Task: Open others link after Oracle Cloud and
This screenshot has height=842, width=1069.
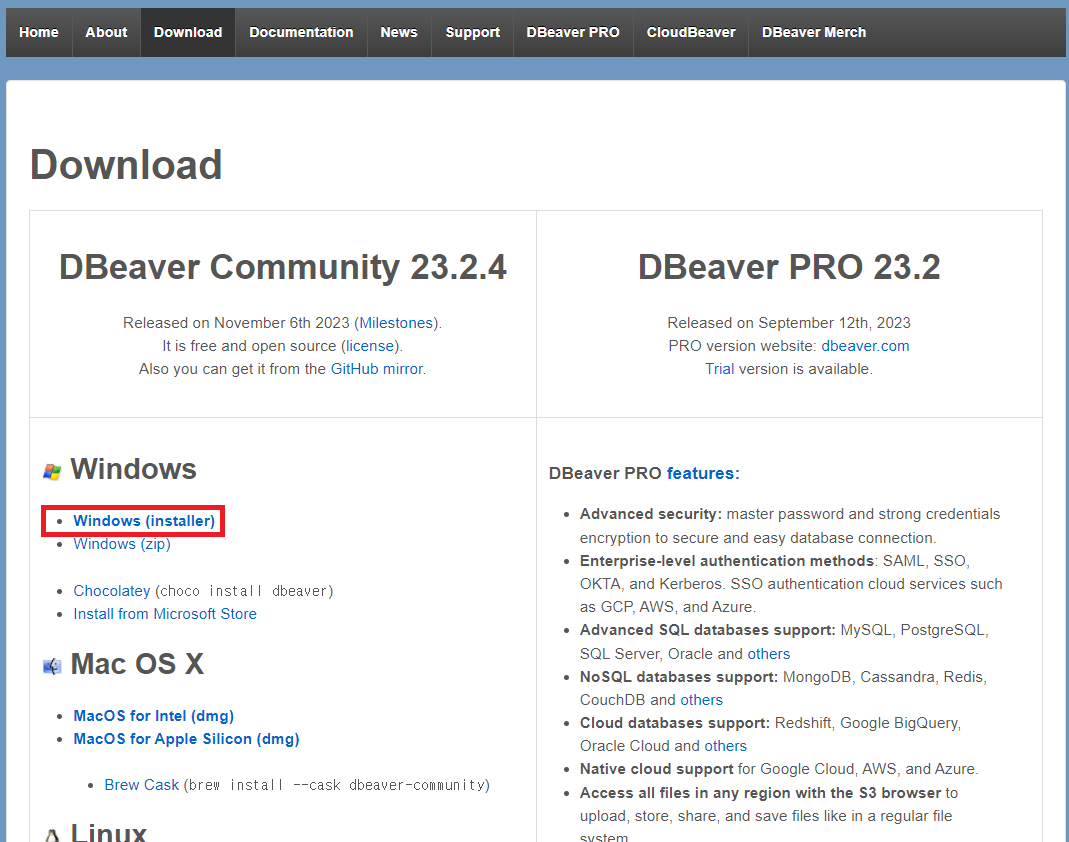Action: [725, 746]
